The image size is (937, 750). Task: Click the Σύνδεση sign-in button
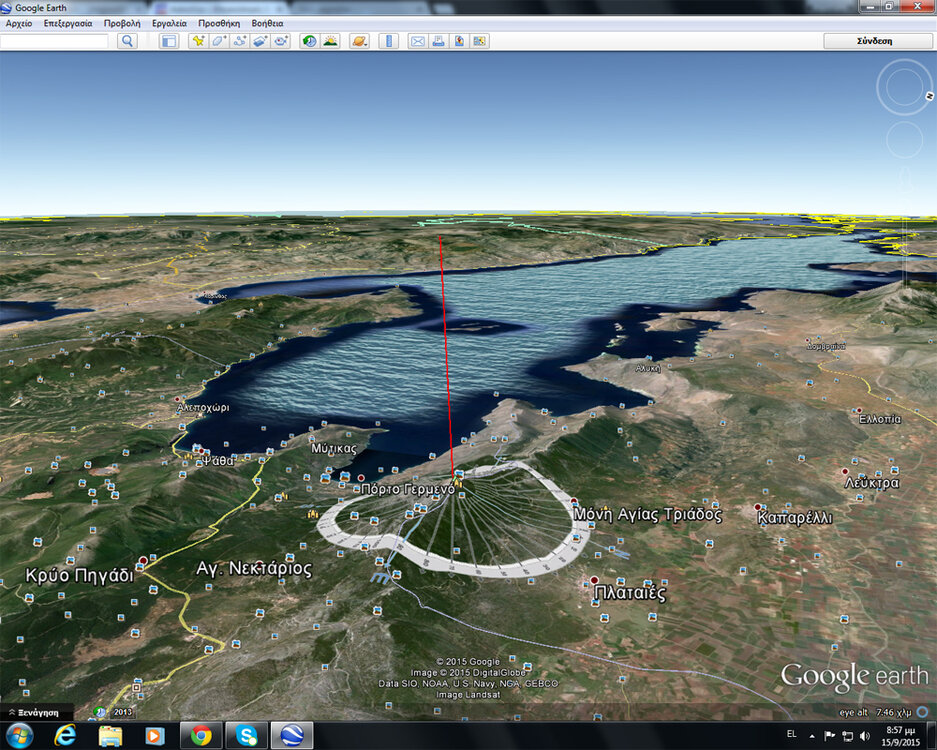click(x=874, y=41)
